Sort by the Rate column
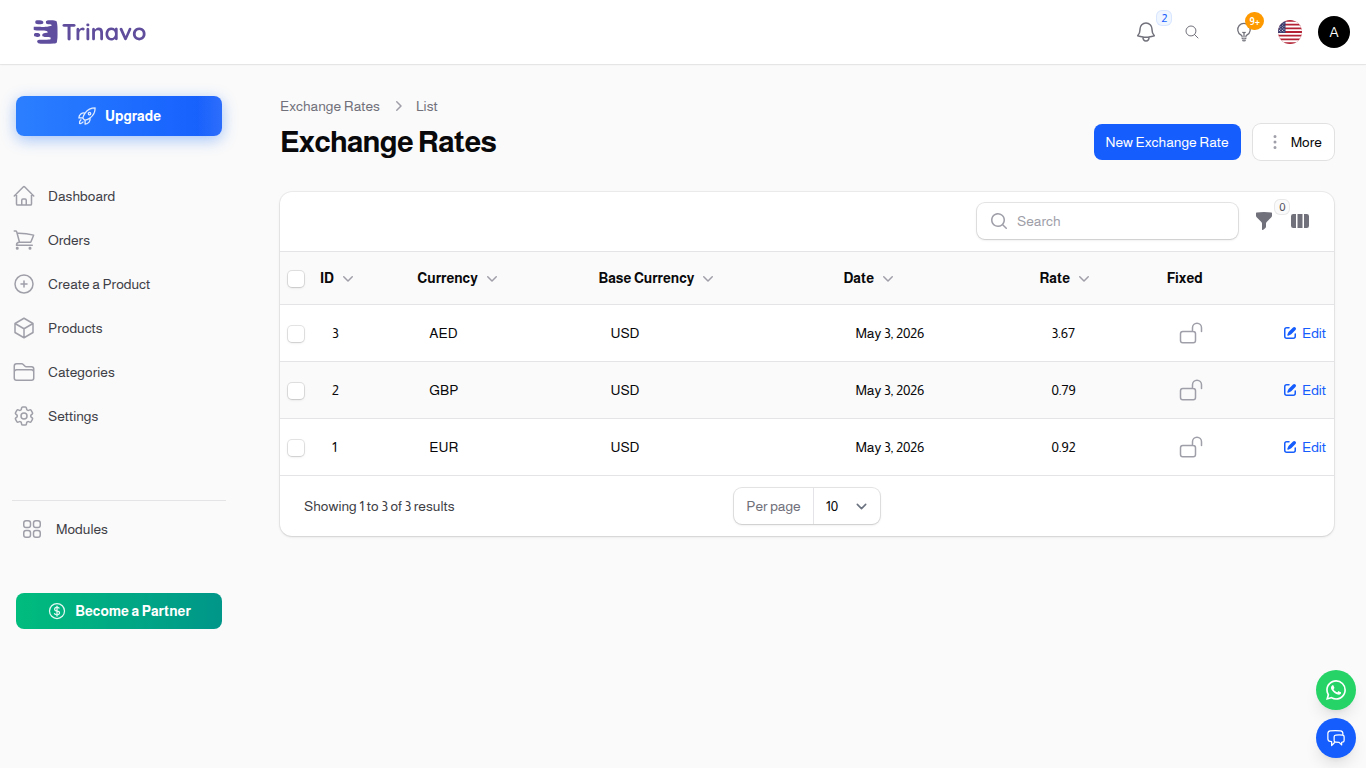 (x=1064, y=278)
